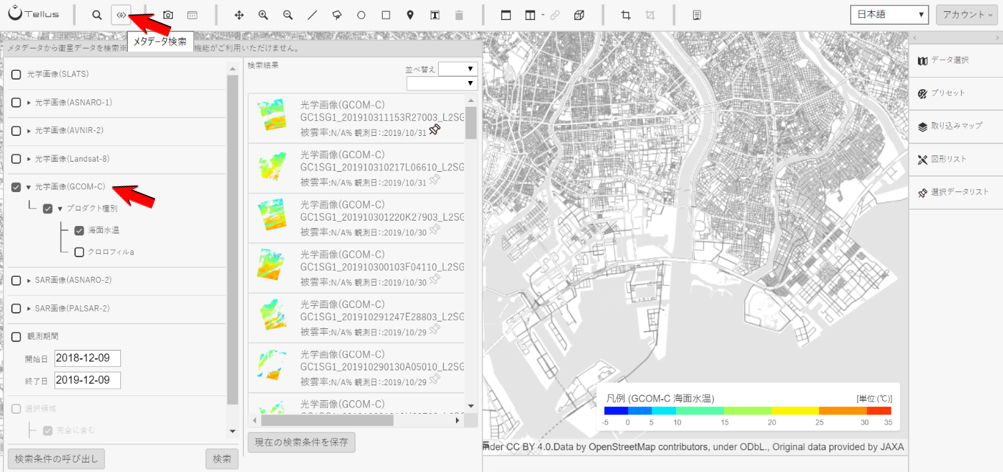Image resolution: width=1003 pixels, height=472 pixels.
Task: Select the crop region tool
Action: pos(626,15)
